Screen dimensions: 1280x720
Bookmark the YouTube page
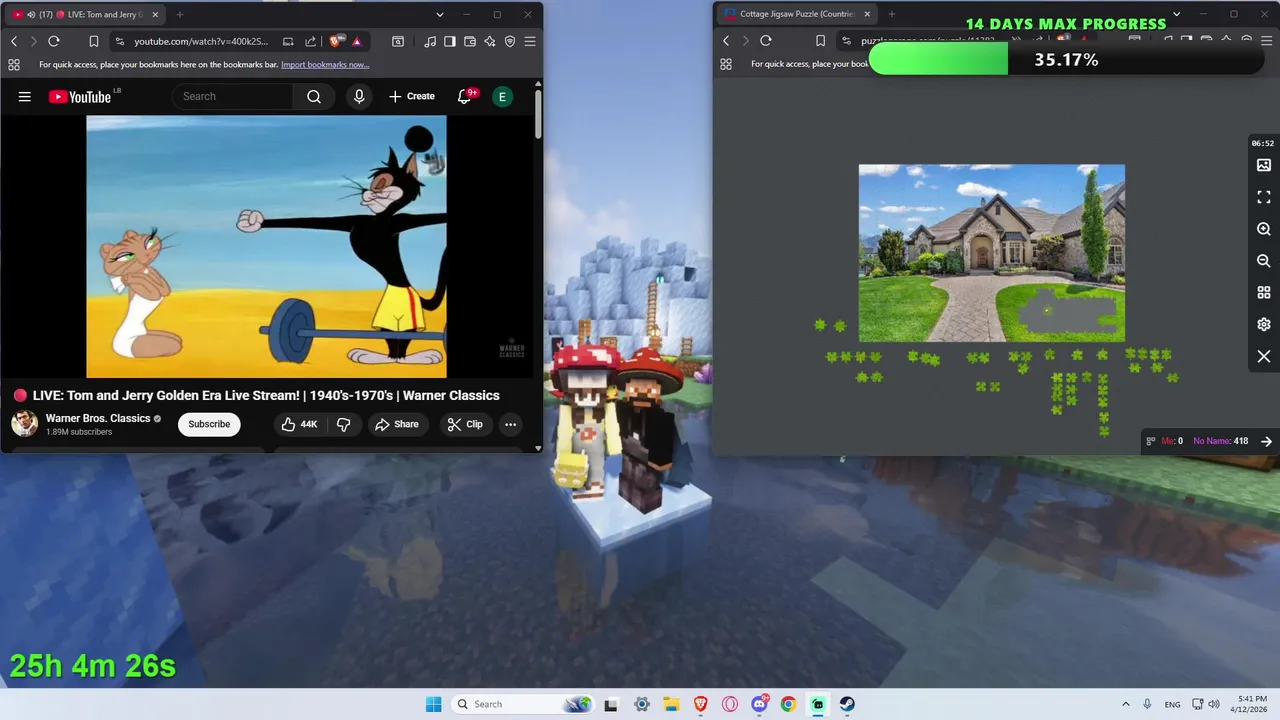93,41
